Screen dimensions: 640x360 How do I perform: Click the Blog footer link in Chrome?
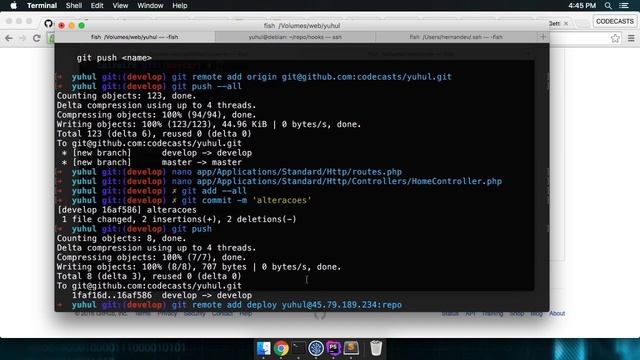point(536,313)
